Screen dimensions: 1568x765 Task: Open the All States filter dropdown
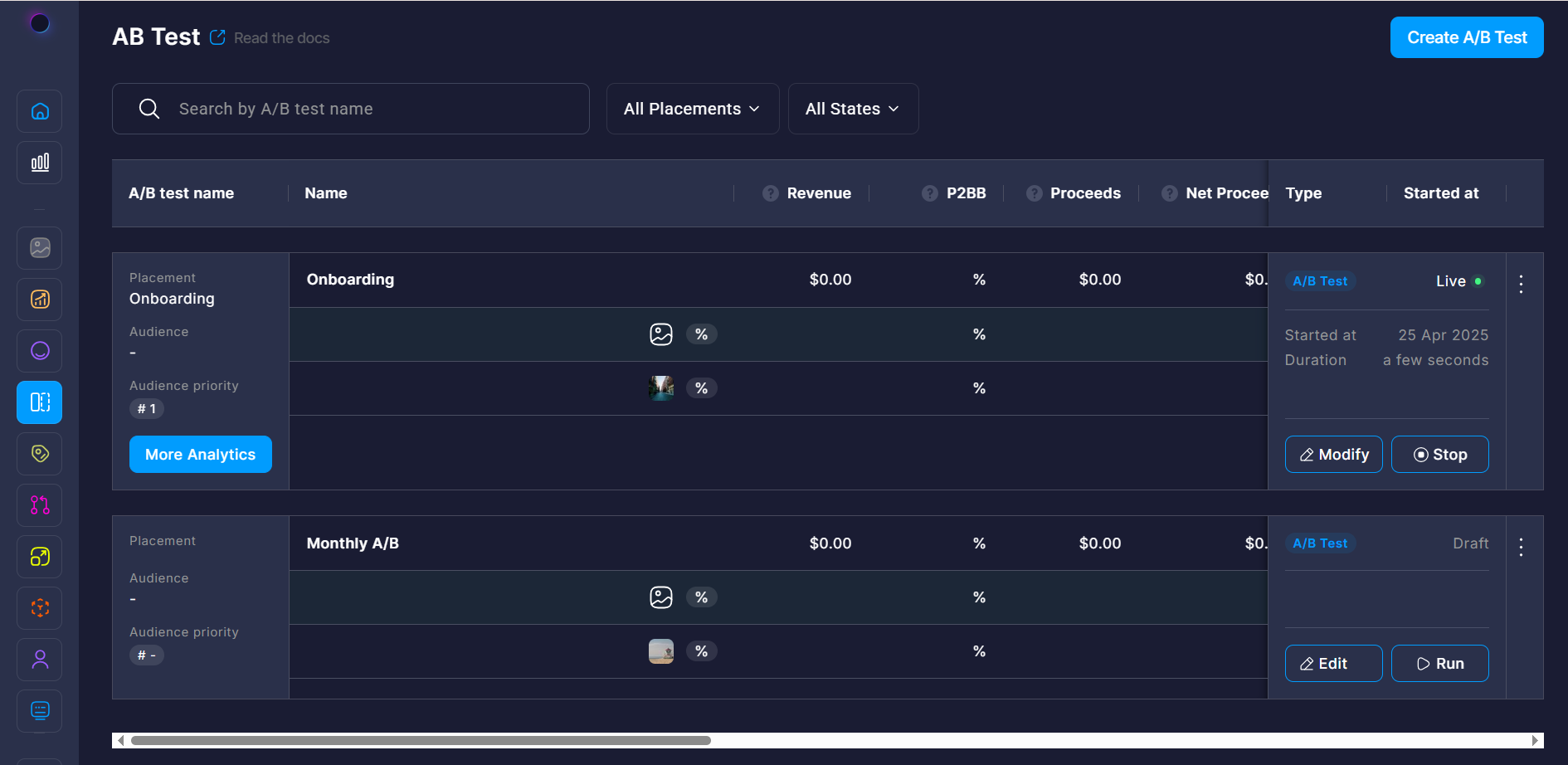coord(852,109)
